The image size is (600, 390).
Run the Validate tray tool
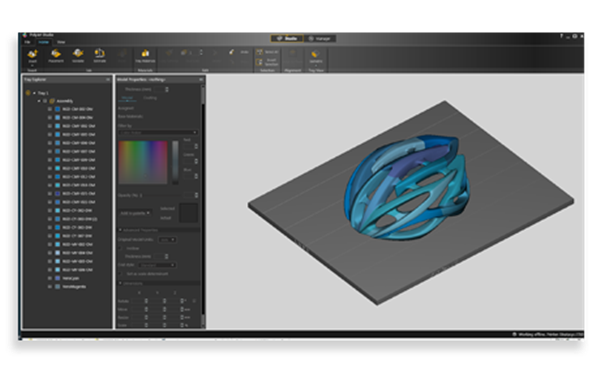tap(78, 55)
